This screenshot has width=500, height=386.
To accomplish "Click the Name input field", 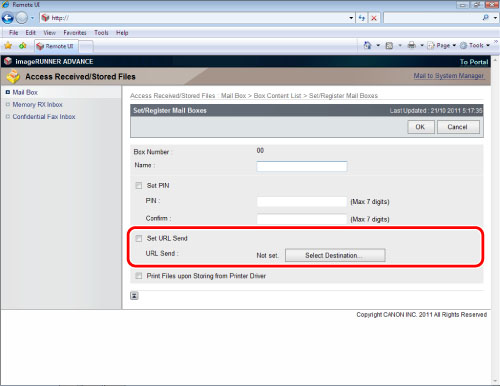I will [x=302, y=166].
